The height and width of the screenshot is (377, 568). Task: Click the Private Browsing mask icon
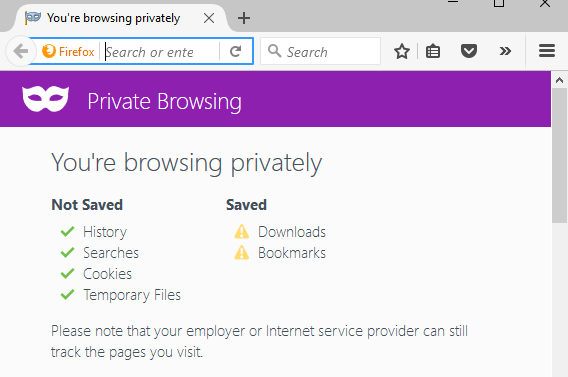pos(45,99)
